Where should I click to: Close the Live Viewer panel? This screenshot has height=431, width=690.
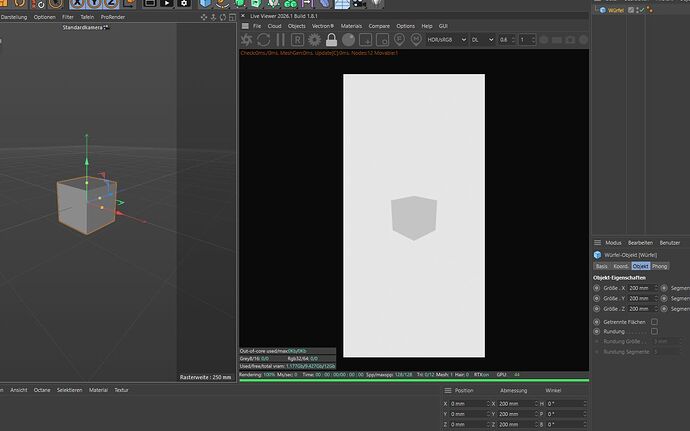click(x=243, y=16)
